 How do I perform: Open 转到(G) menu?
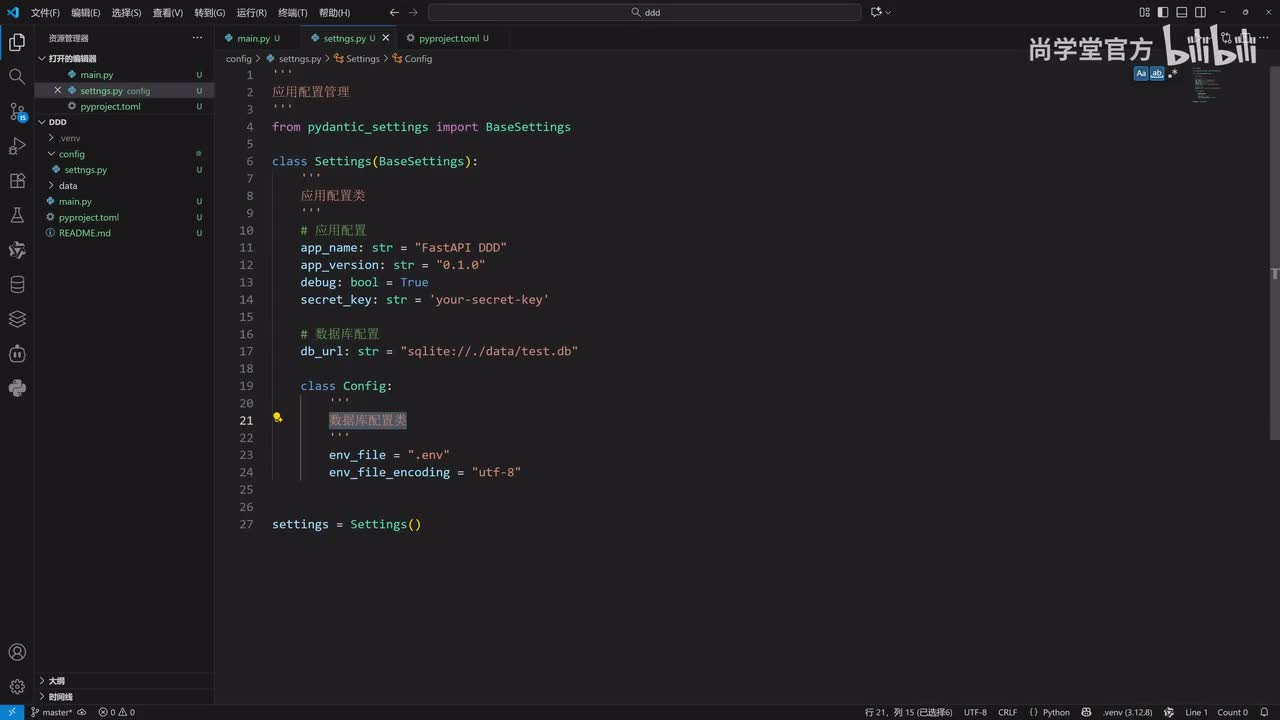click(209, 12)
